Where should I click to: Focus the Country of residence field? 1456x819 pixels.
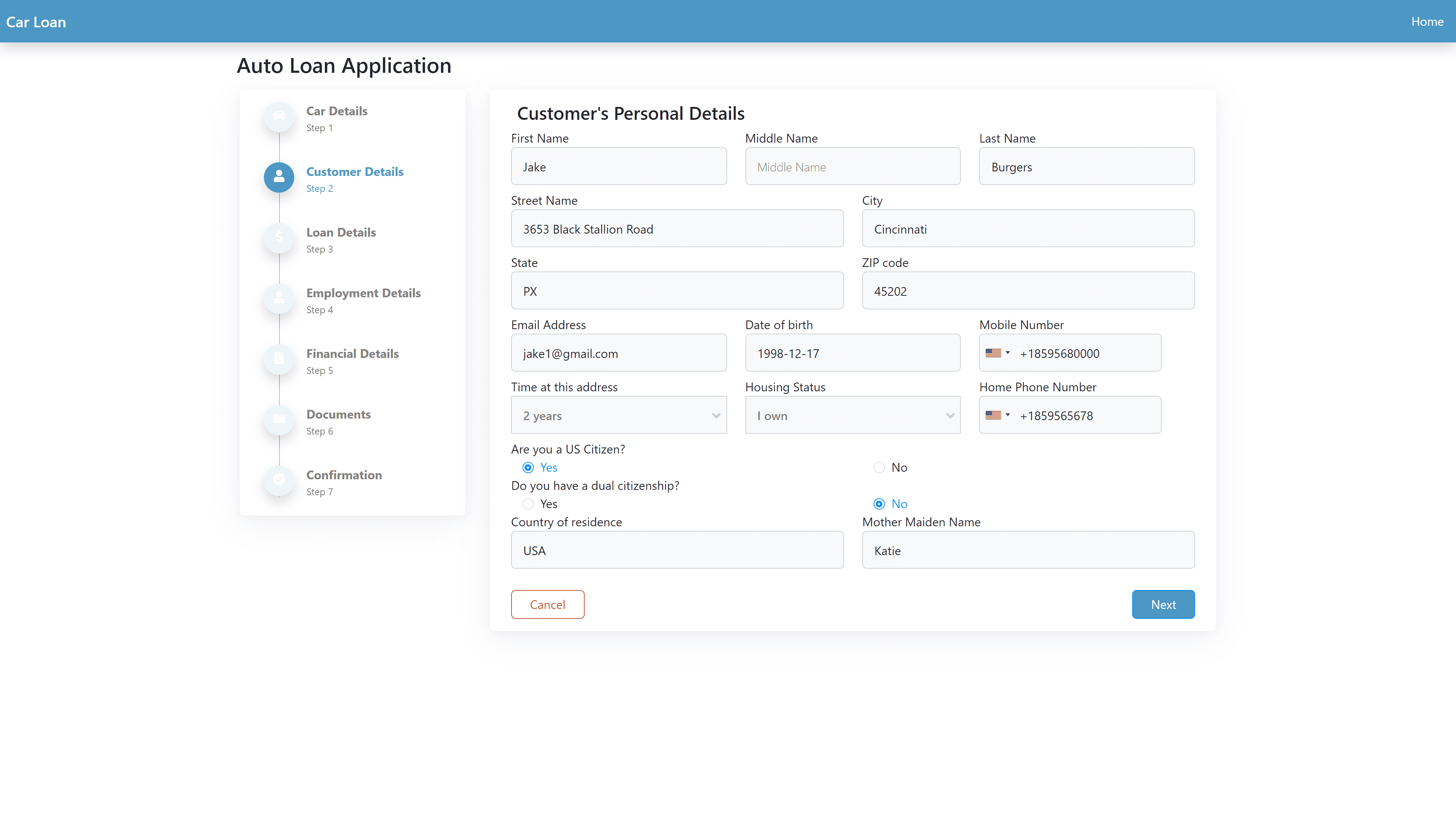(677, 550)
